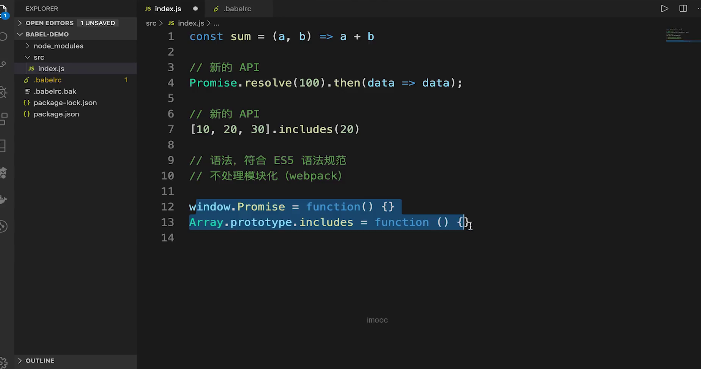The width and height of the screenshot is (701, 369).
Task: Click the .babelrc file icon in explorer
Action: coord(26,80)
